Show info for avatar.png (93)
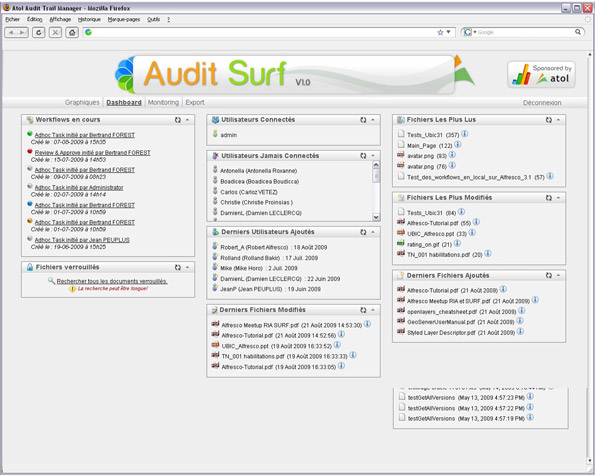595x476 pixels. [452, 155]
